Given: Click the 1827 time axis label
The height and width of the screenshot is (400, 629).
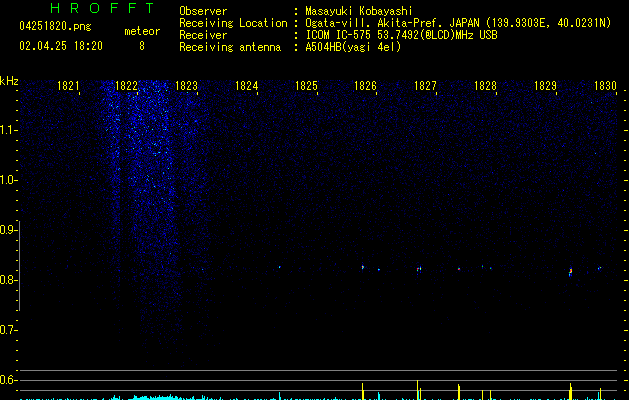Looking at the screenshot, I should [425, 86].
